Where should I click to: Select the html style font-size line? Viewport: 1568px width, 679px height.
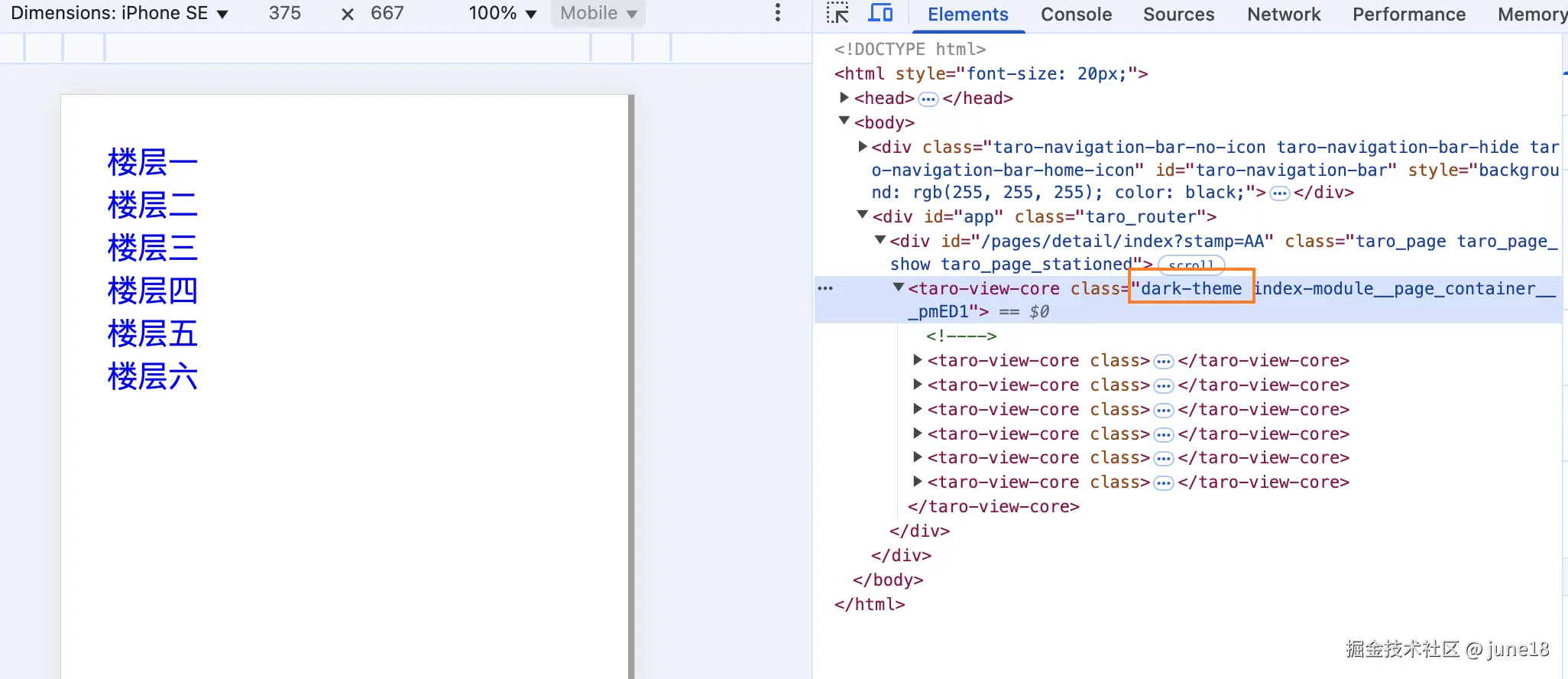click(991, 73)
